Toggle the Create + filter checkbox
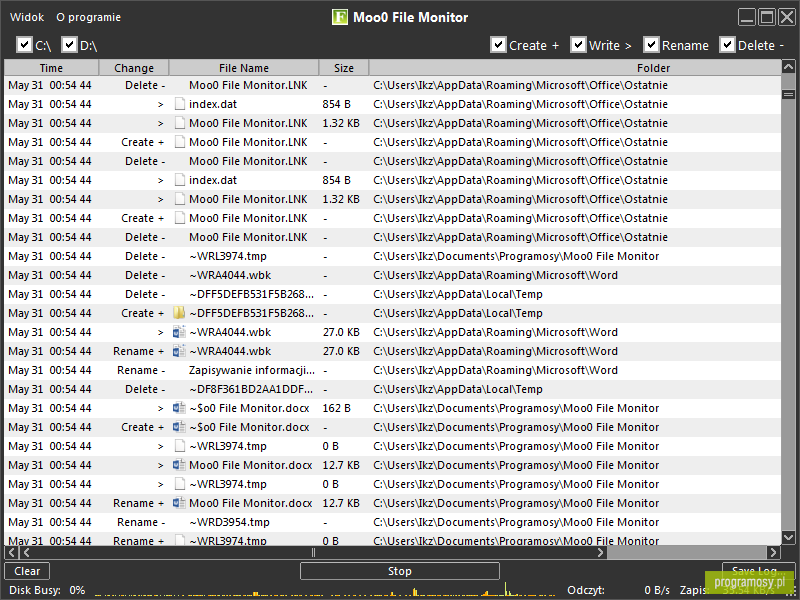Screen dimensions: 800x600 (498, 44)
